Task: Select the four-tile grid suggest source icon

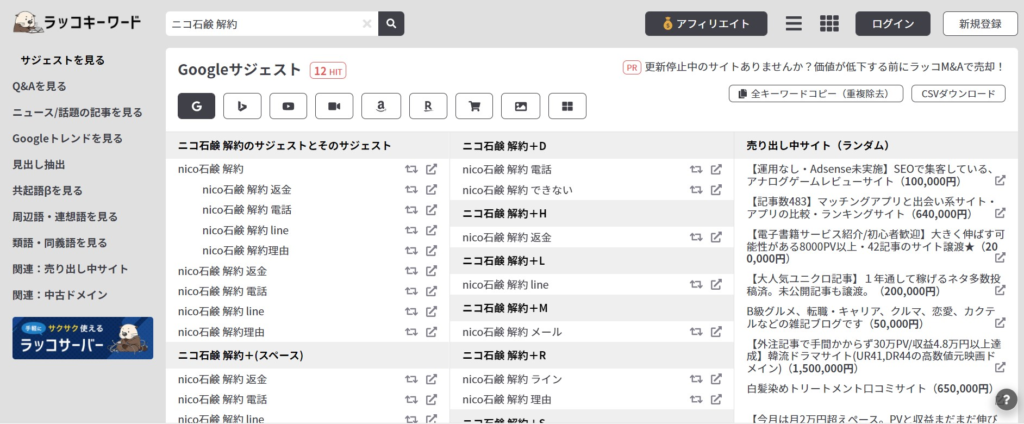Action: click(x=568, y=106)
